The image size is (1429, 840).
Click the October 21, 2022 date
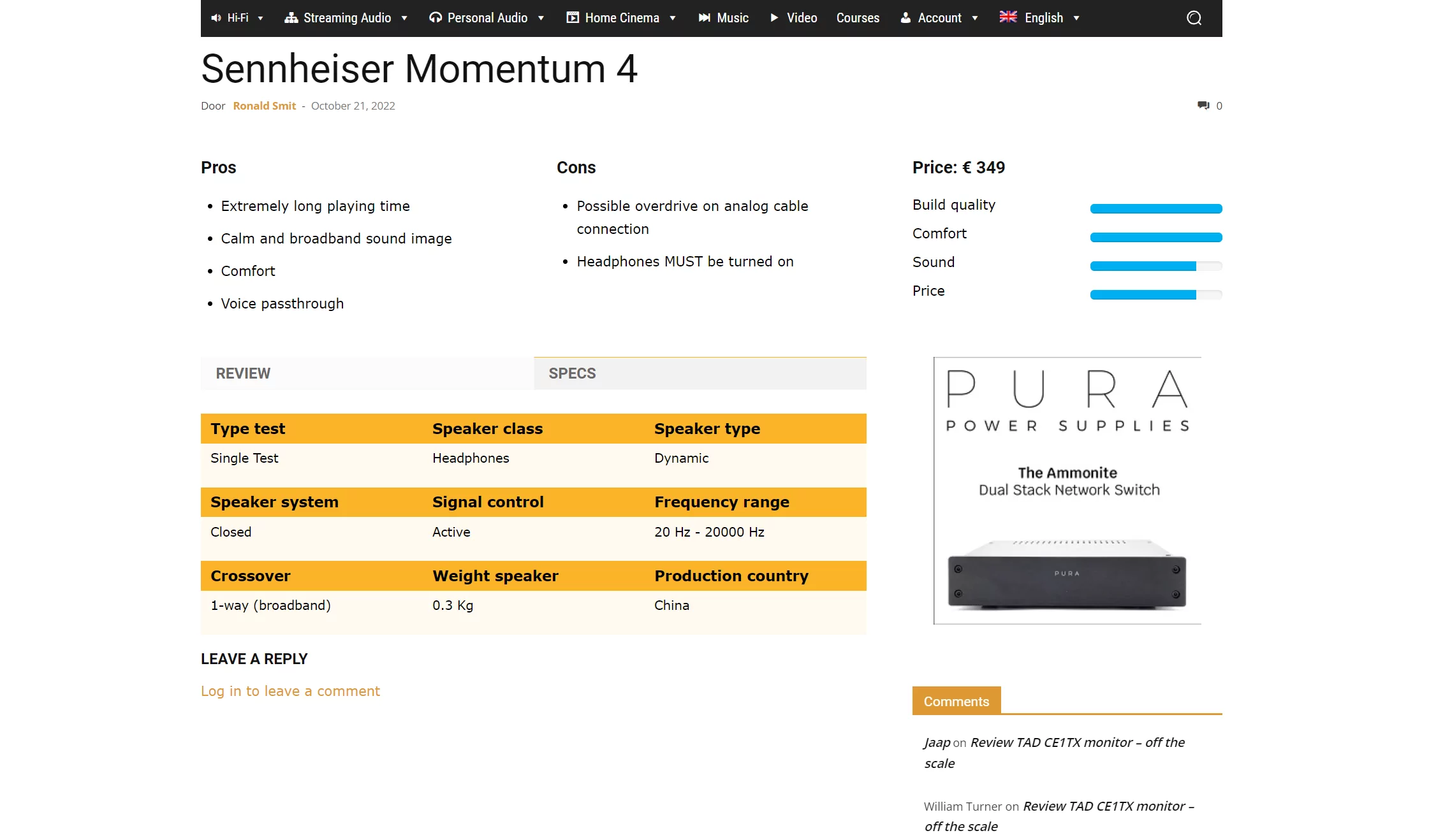click(x=353, y=106)
